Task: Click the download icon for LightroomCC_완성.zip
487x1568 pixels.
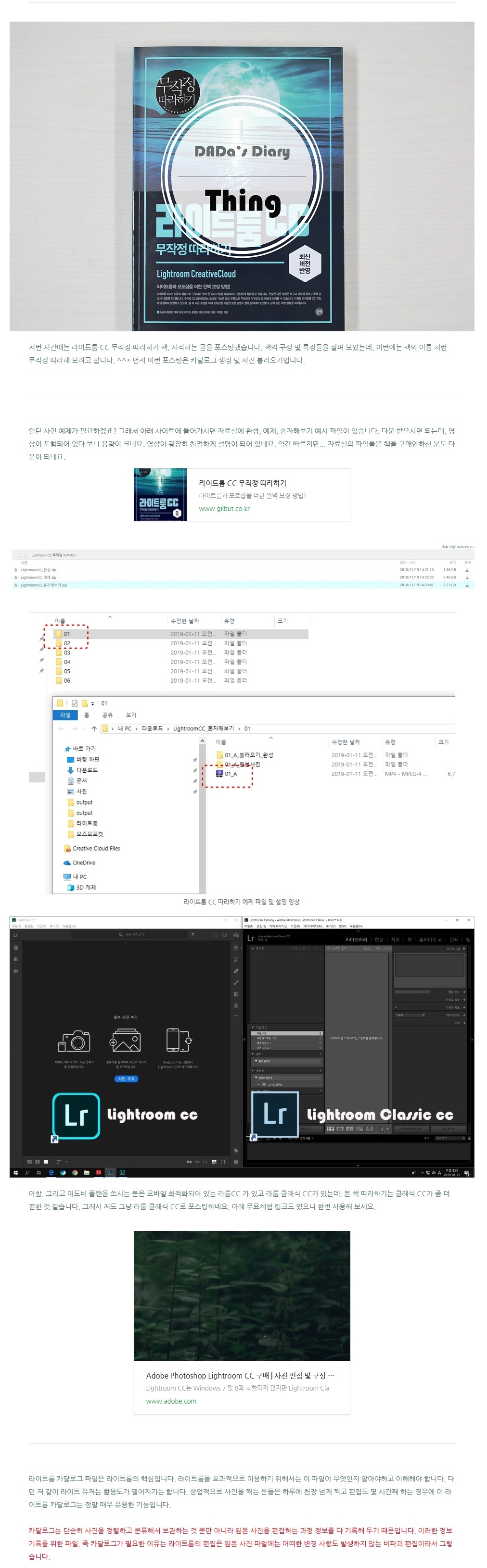Action: tap(467, 570)
